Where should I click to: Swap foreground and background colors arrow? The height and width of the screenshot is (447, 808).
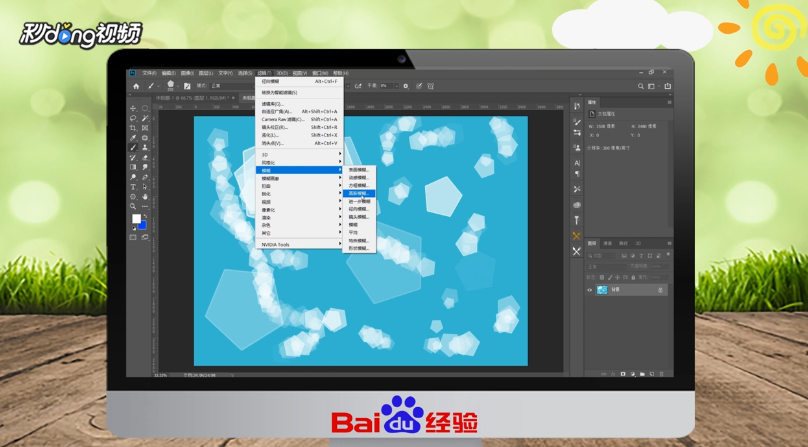[x=145, y=216]
